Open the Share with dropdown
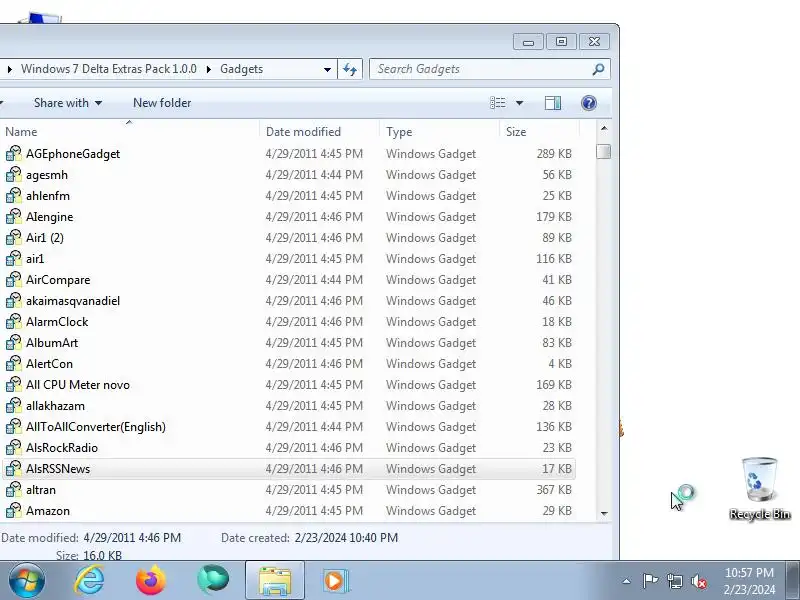 [x=68, y=103]
